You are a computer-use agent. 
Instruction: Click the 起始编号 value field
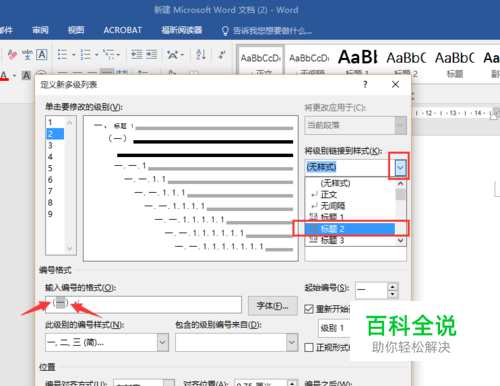(371, 290)
